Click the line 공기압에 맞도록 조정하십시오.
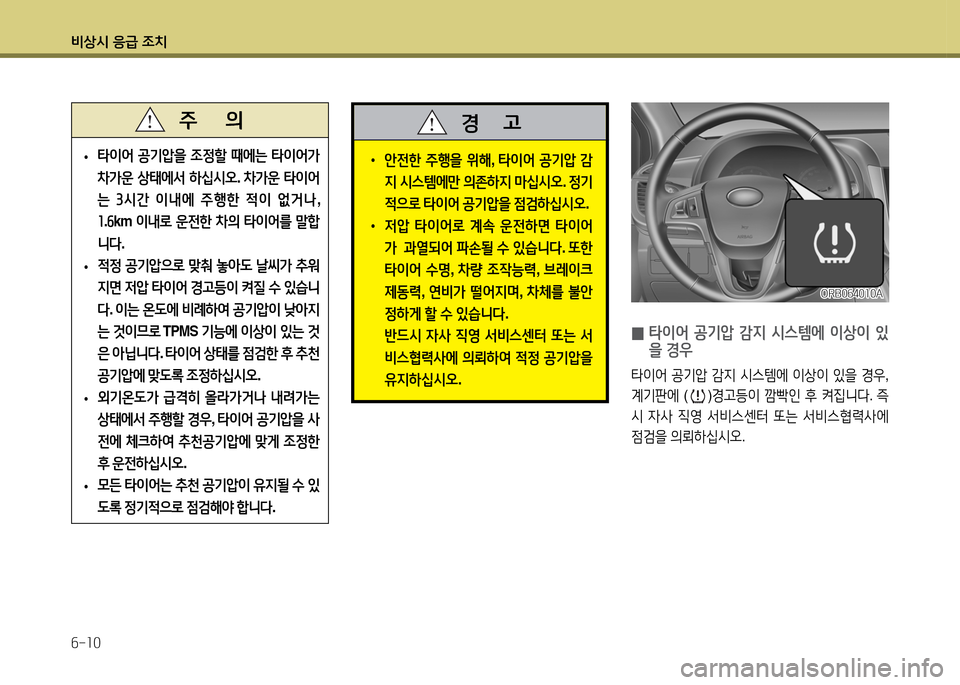 [x=179, y=375]
